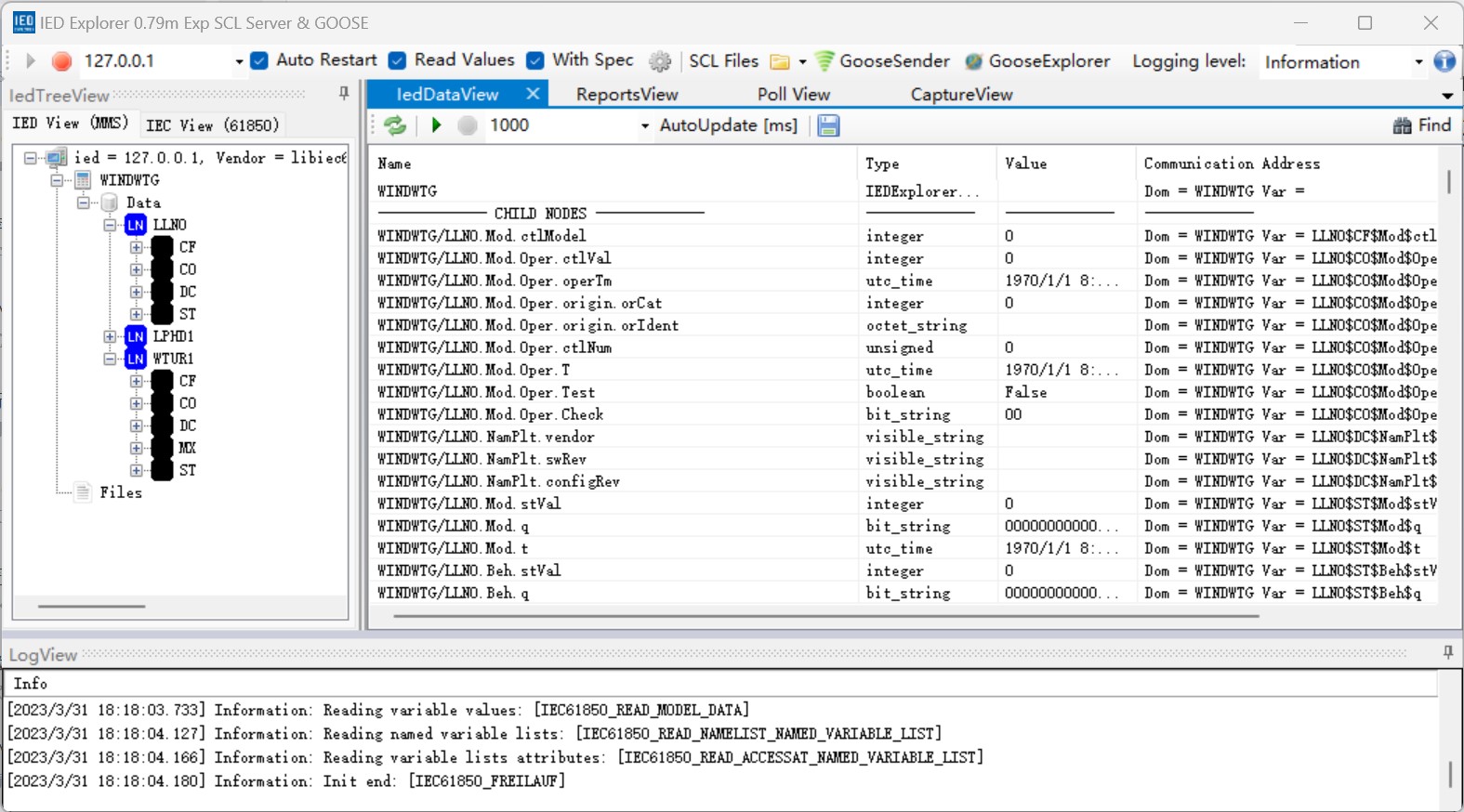Select the IEC View (61850) tab

tap(212, 125)
